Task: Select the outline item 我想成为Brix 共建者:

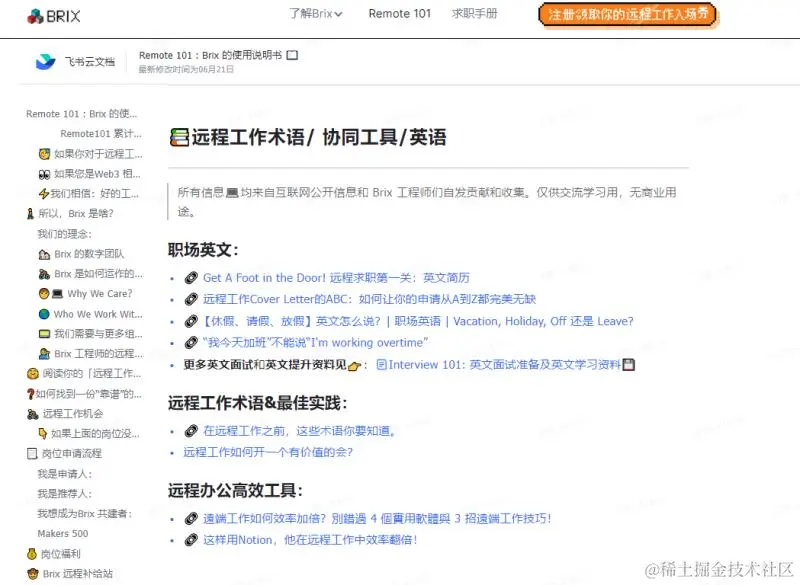Action: click(x=85, y=514)
